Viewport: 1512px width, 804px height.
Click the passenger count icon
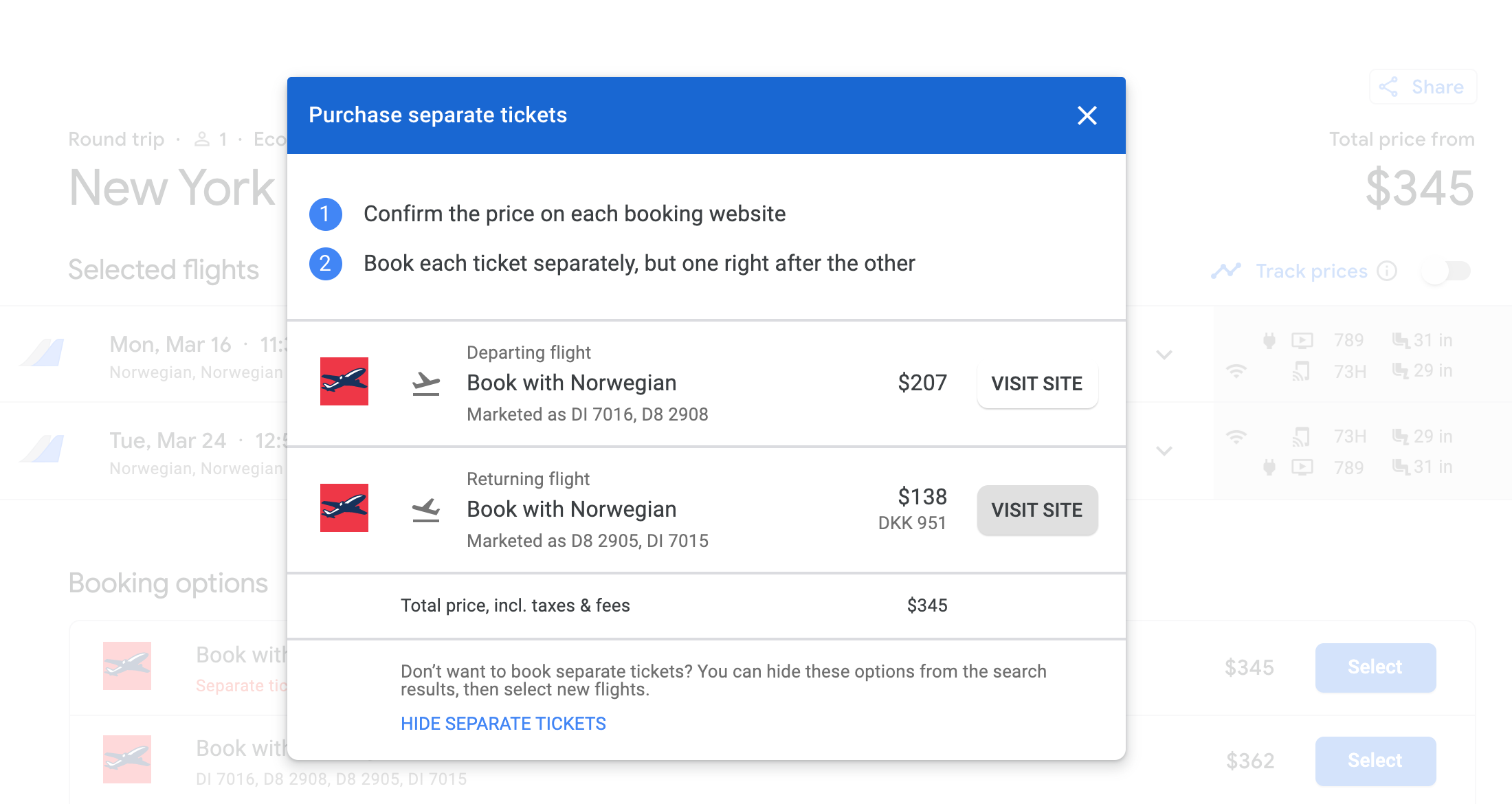(x=202, y=139)
